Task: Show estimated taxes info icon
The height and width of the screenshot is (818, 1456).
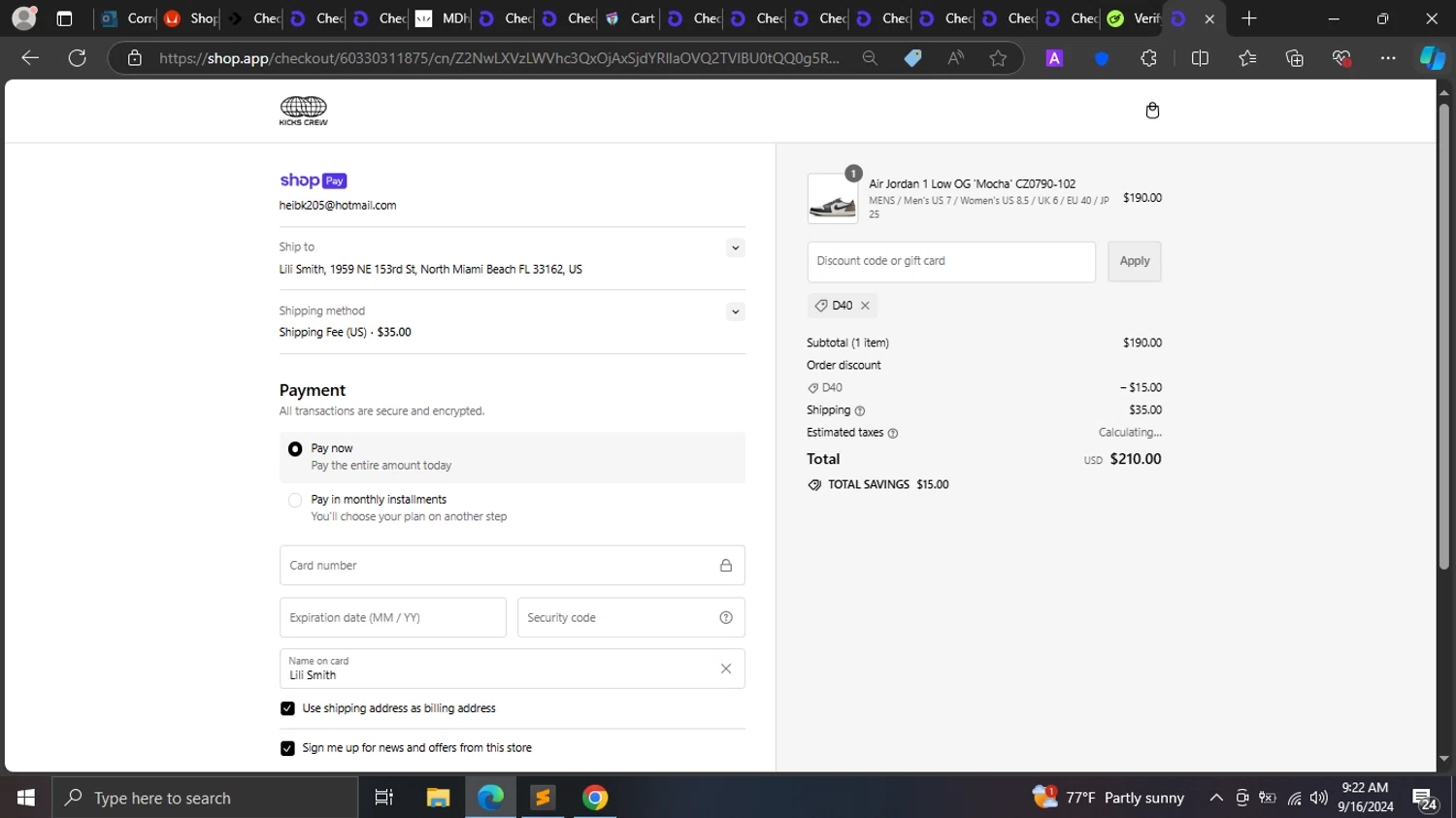Action: point(893,434)
